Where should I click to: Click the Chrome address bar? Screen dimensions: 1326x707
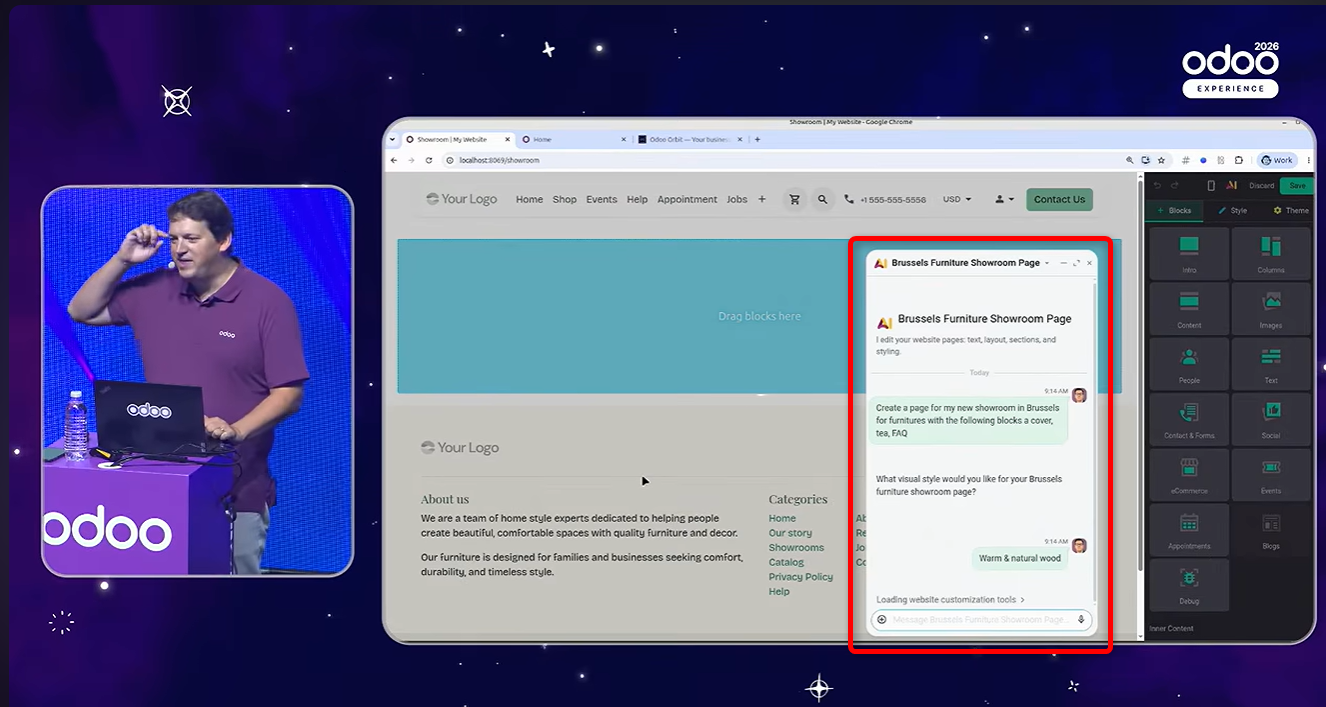click(780, 160)
